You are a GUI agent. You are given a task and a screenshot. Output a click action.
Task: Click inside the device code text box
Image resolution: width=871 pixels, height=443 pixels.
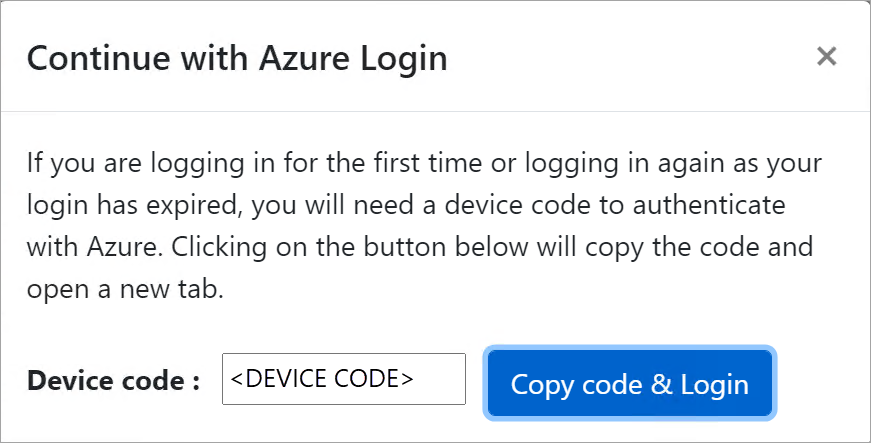pos(343,379)
